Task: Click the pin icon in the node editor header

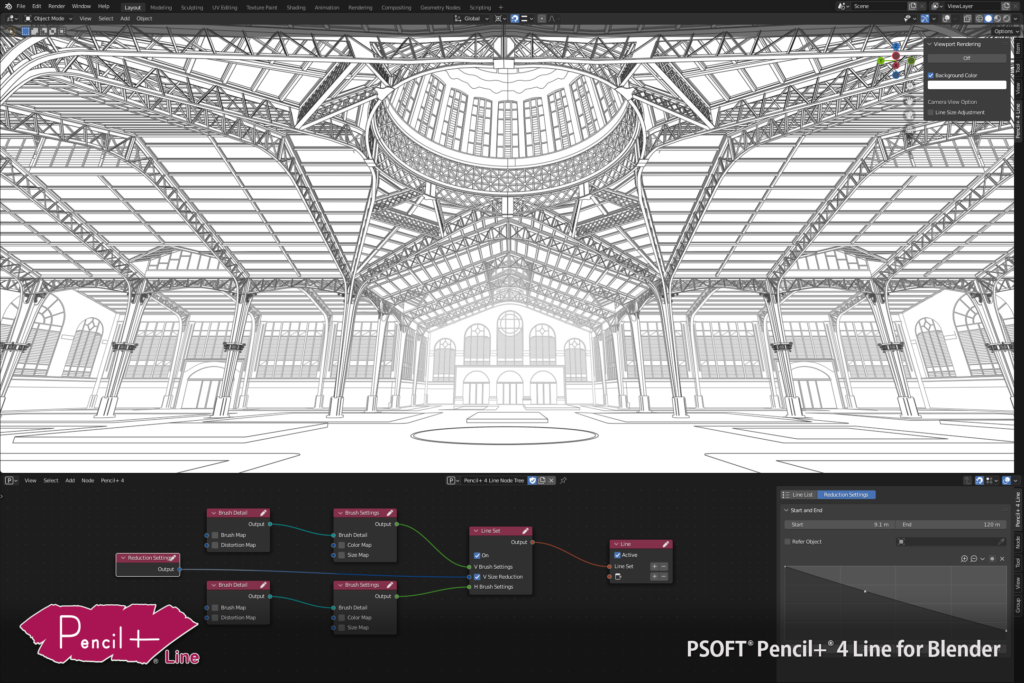Action: 563,480
